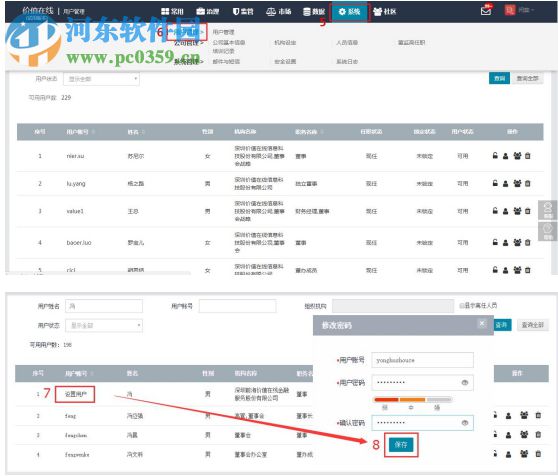Image resolution: width=558 pixels, height=476 pixels.
Task: Click the 用户姓名 input field
Action: (x=104, y=306)
